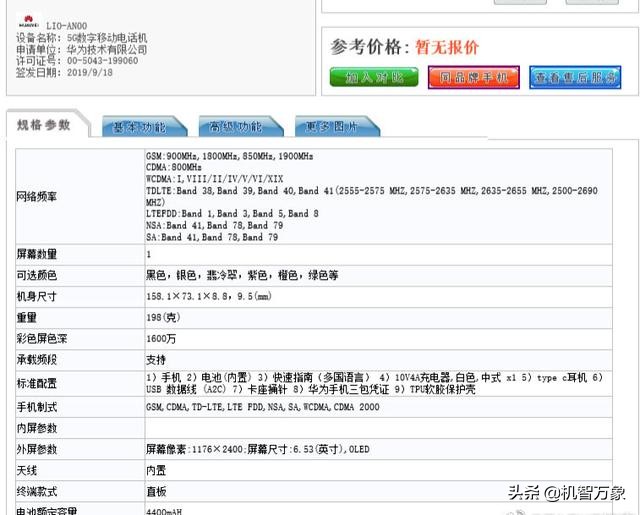640x515 pixels.
Task: Select the NSA:Band 41 line
Action: (215, 225)
